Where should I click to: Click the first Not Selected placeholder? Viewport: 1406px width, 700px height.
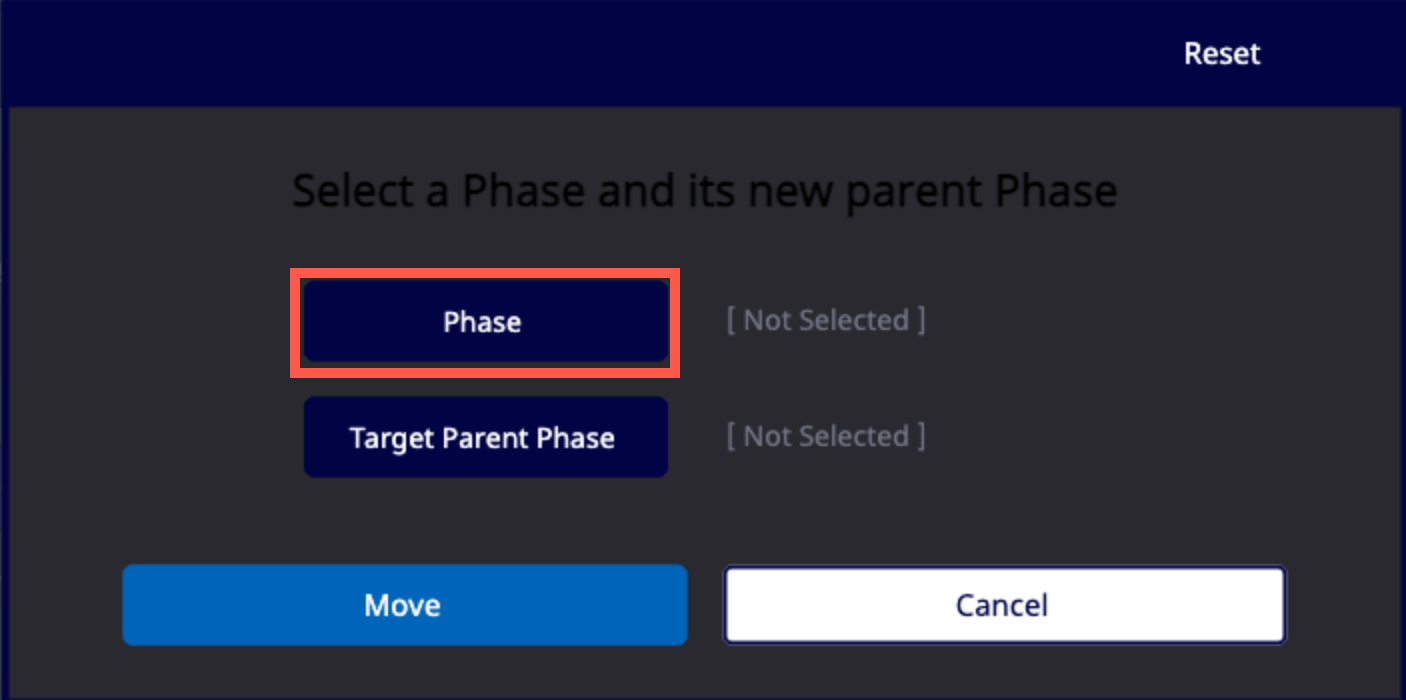[826, 321]
